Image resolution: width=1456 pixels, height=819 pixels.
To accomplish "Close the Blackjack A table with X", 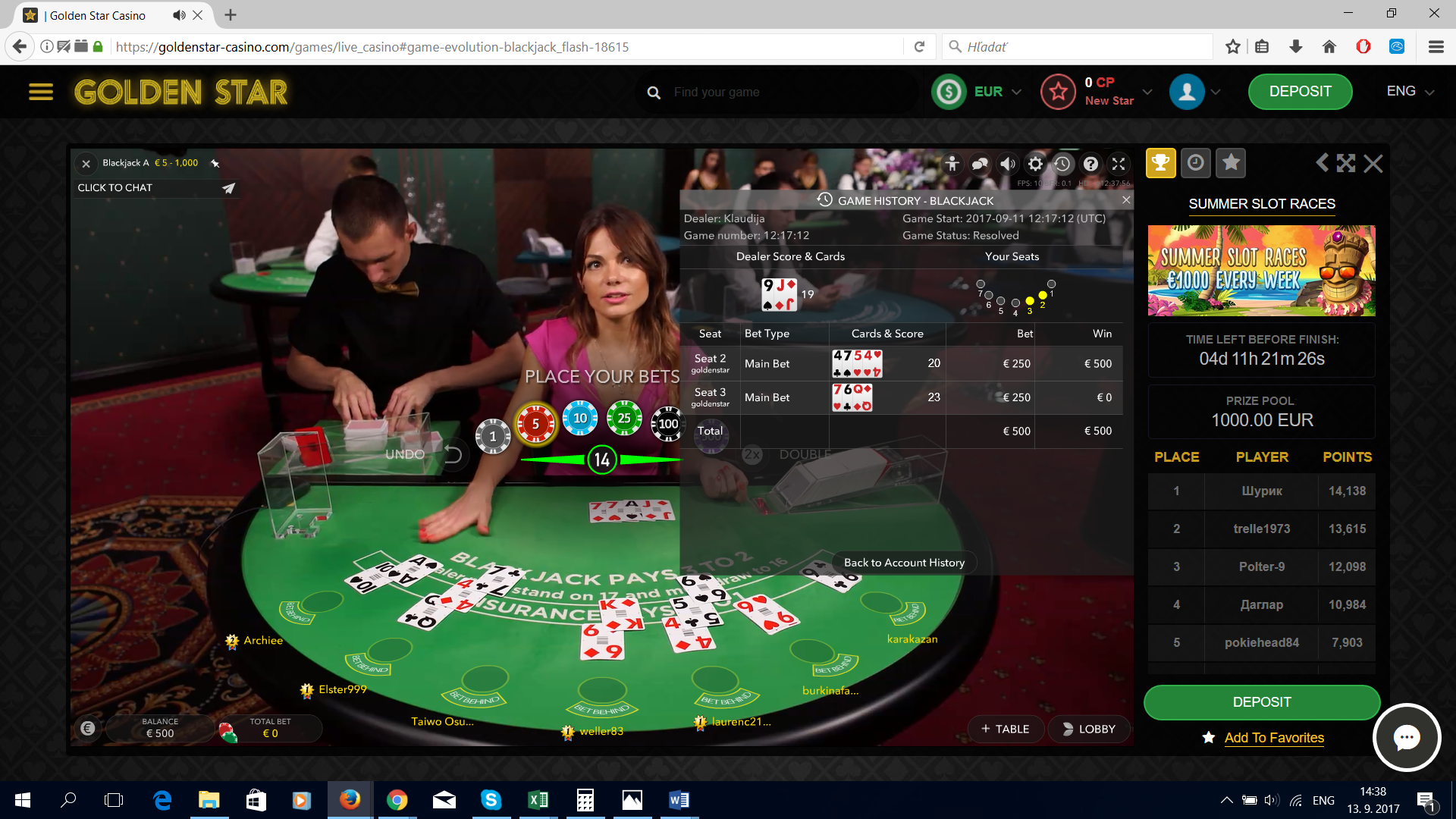I will pyautogui.click(x=86, y=163).
